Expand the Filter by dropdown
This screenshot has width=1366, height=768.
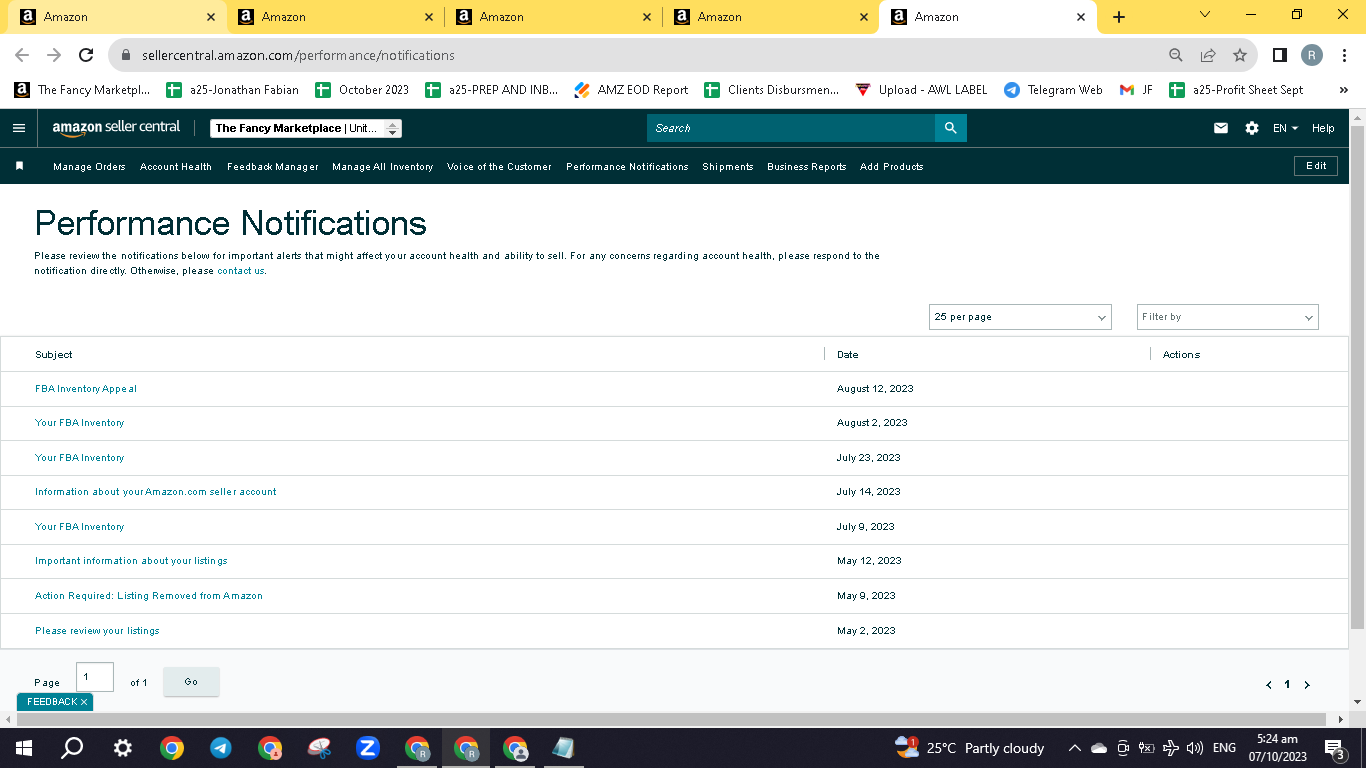click(1228, 317)
